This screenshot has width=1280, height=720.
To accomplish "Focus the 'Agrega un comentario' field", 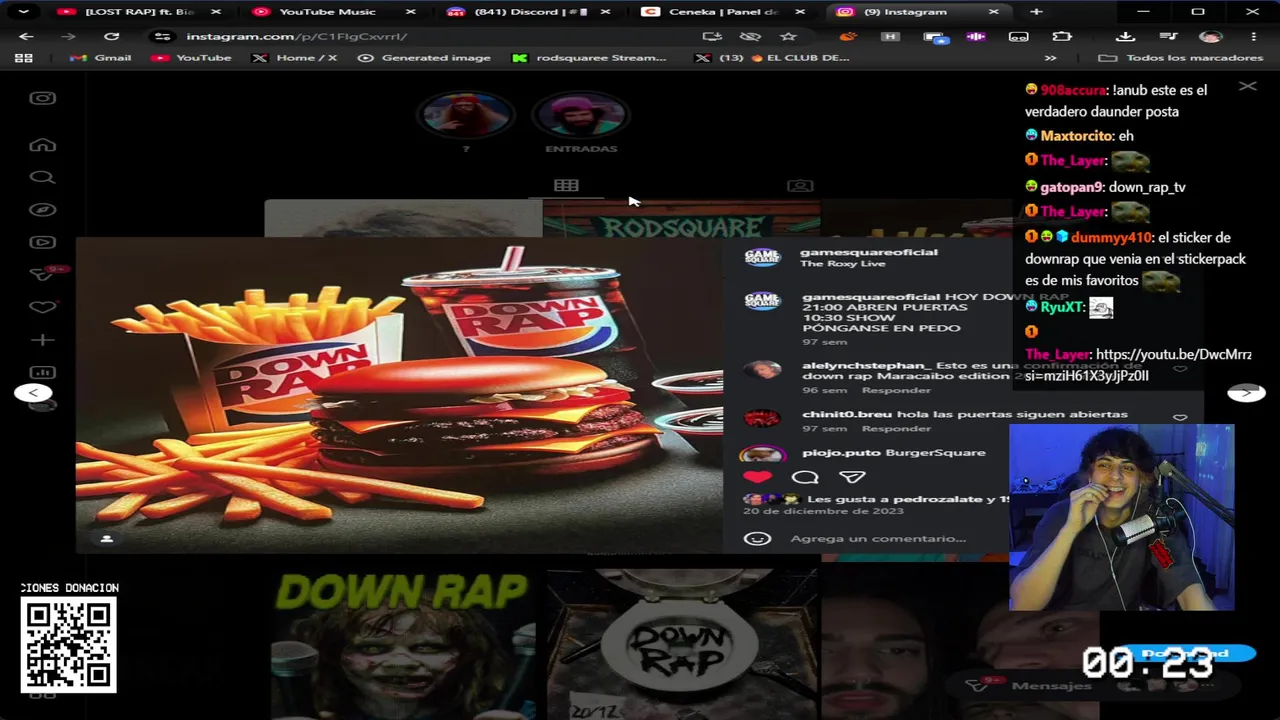I will [x=878, y=538].
